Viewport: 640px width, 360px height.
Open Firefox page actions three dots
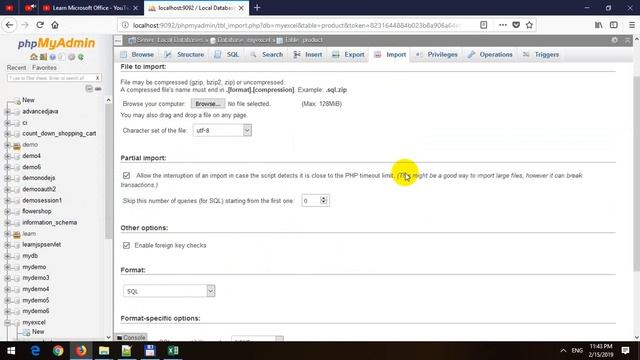pos(503,25)
